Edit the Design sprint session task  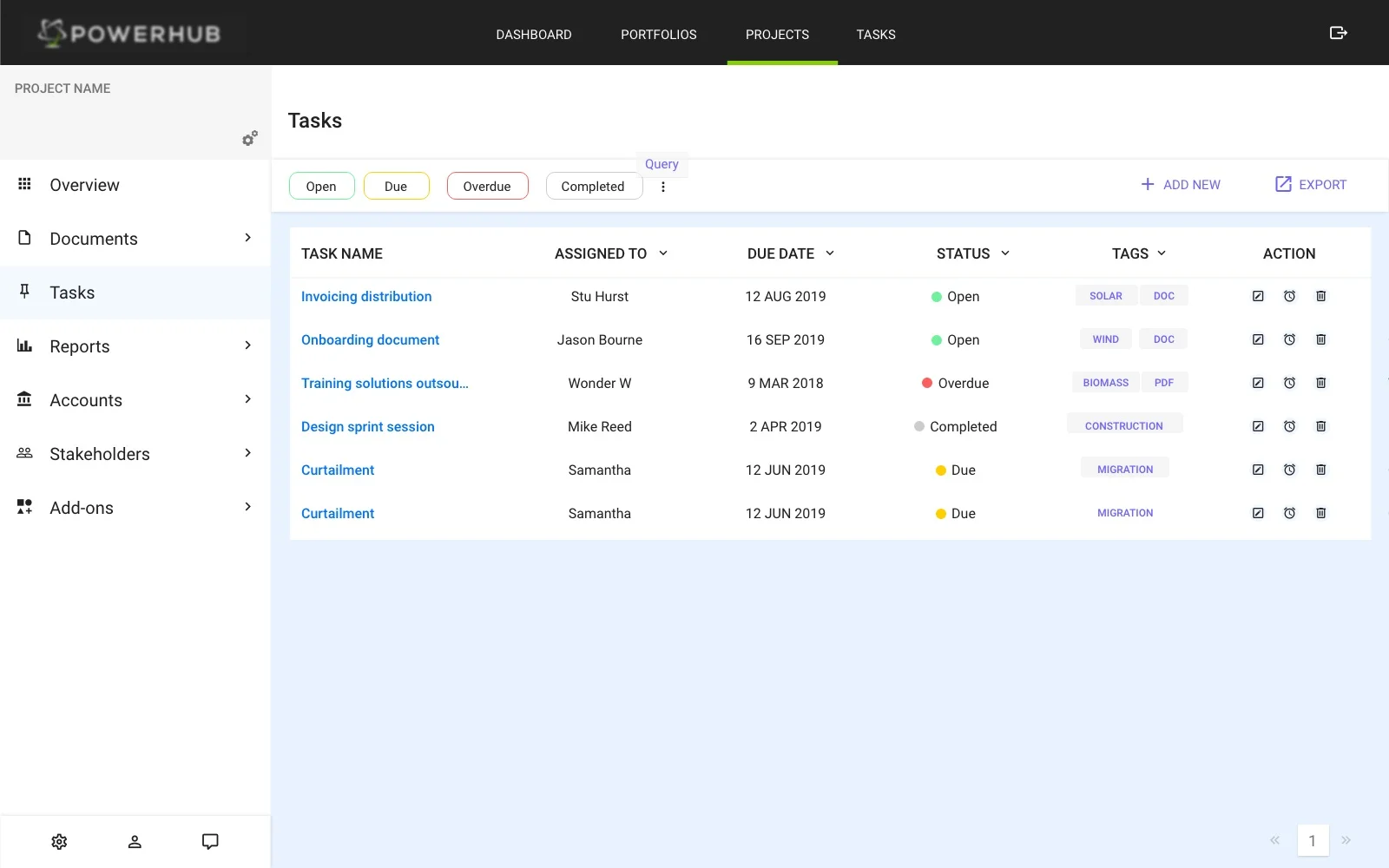[x=1258, y=426]
